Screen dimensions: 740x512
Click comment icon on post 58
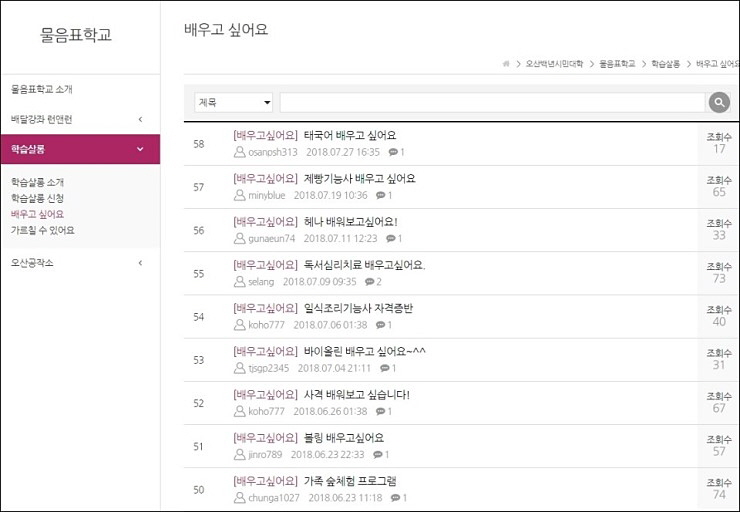point(392,152)
